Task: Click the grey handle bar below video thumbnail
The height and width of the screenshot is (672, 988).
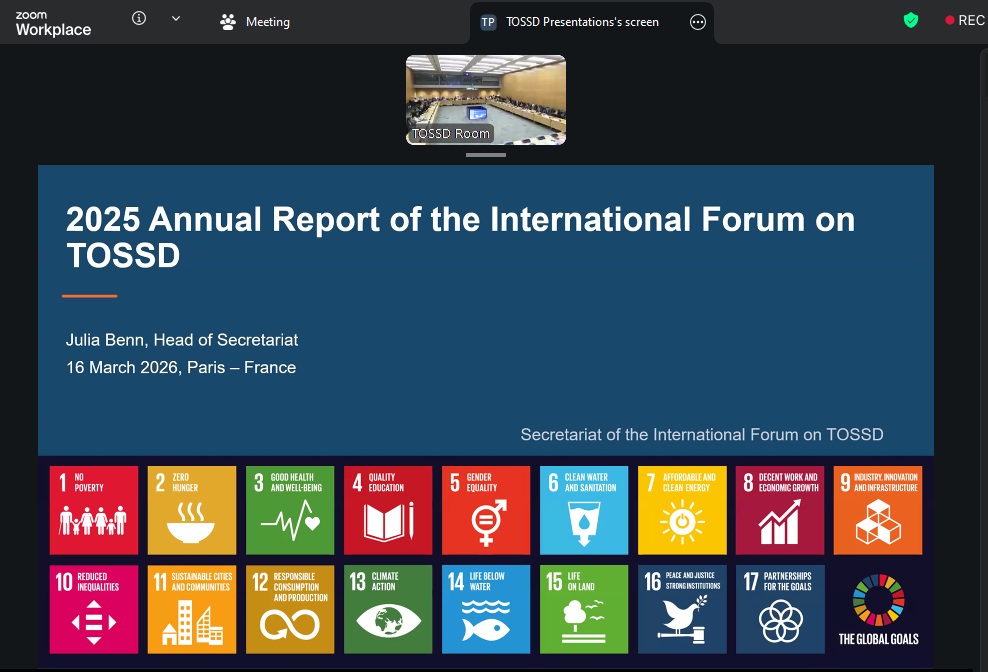Action: coord(485,155)
